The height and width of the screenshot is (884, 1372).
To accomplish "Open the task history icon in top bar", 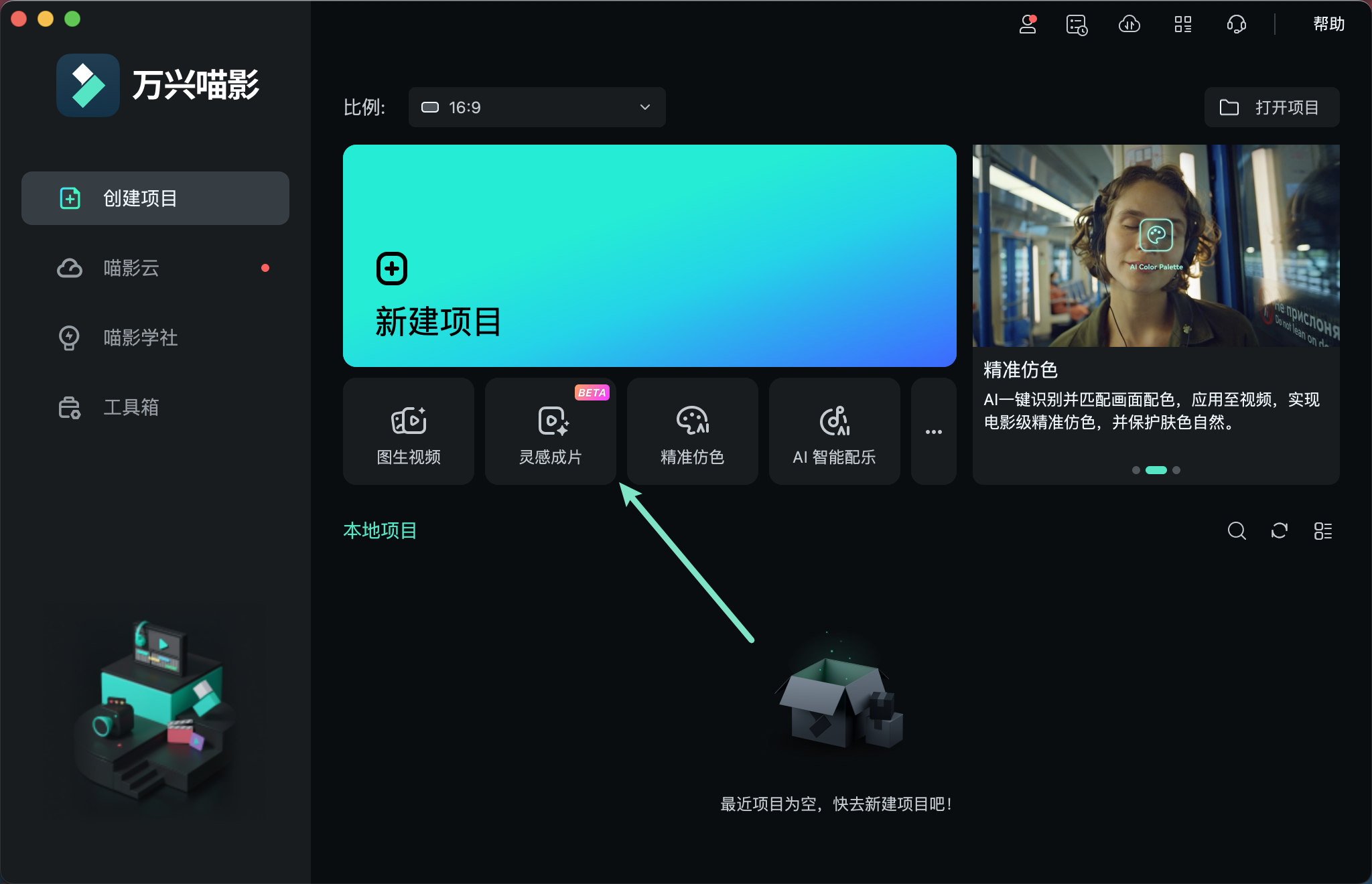I will pos(1077,25).
